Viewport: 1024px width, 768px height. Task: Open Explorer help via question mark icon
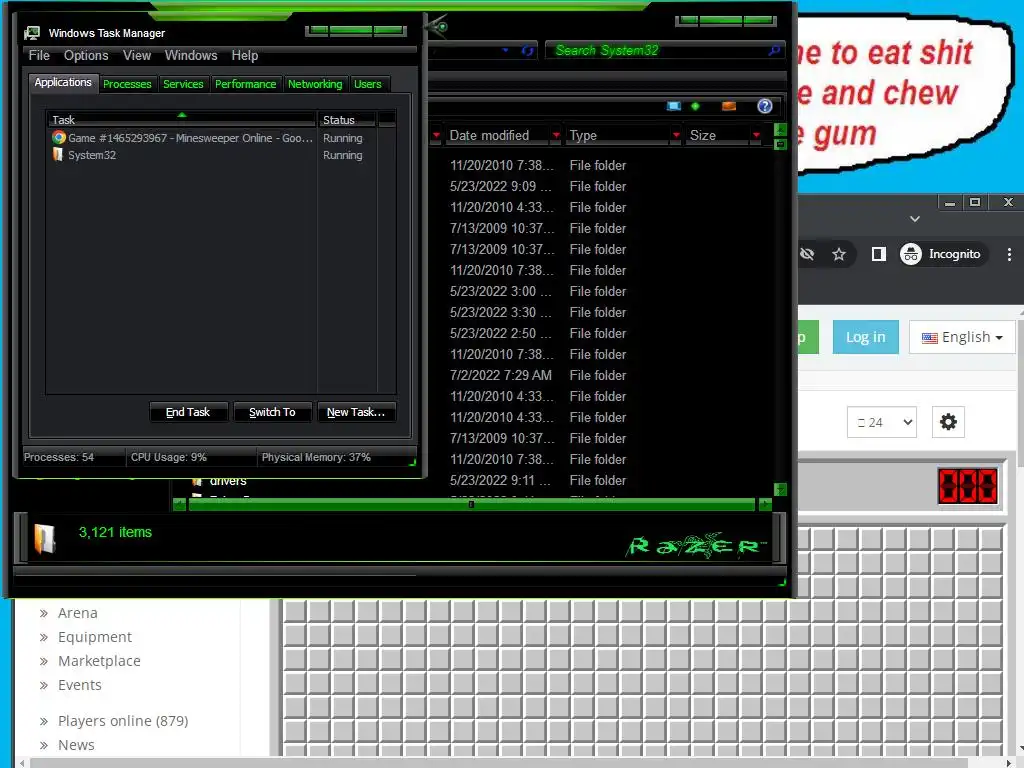click(x=765, y=106)
